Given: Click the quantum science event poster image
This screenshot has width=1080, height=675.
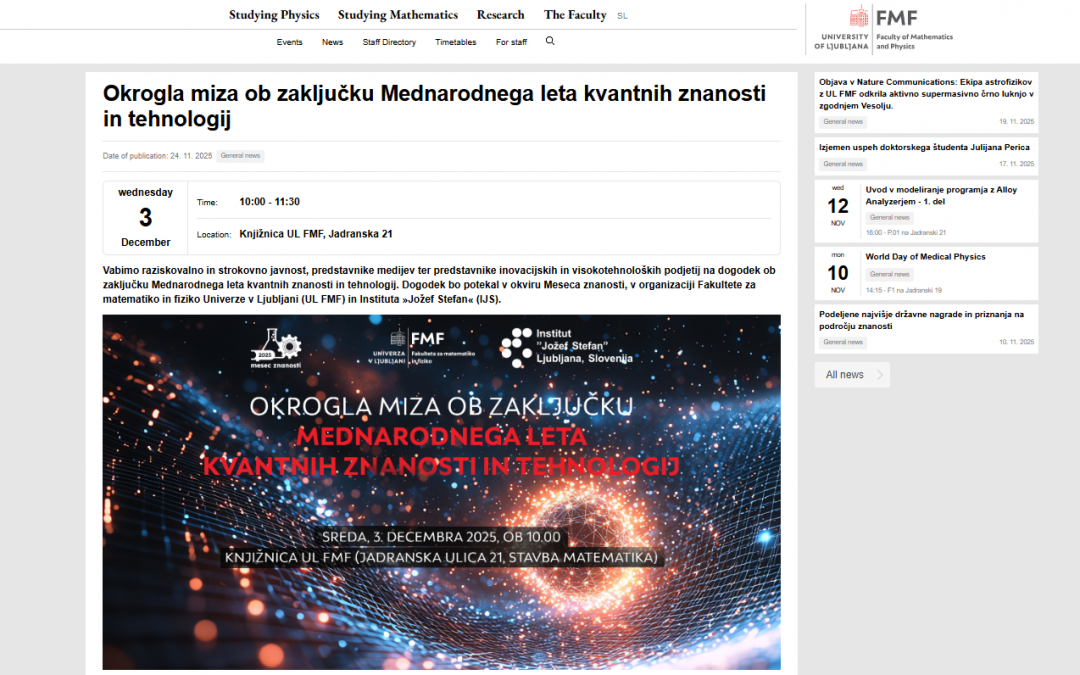Looking at the screenshot, I should pos(441,492).
